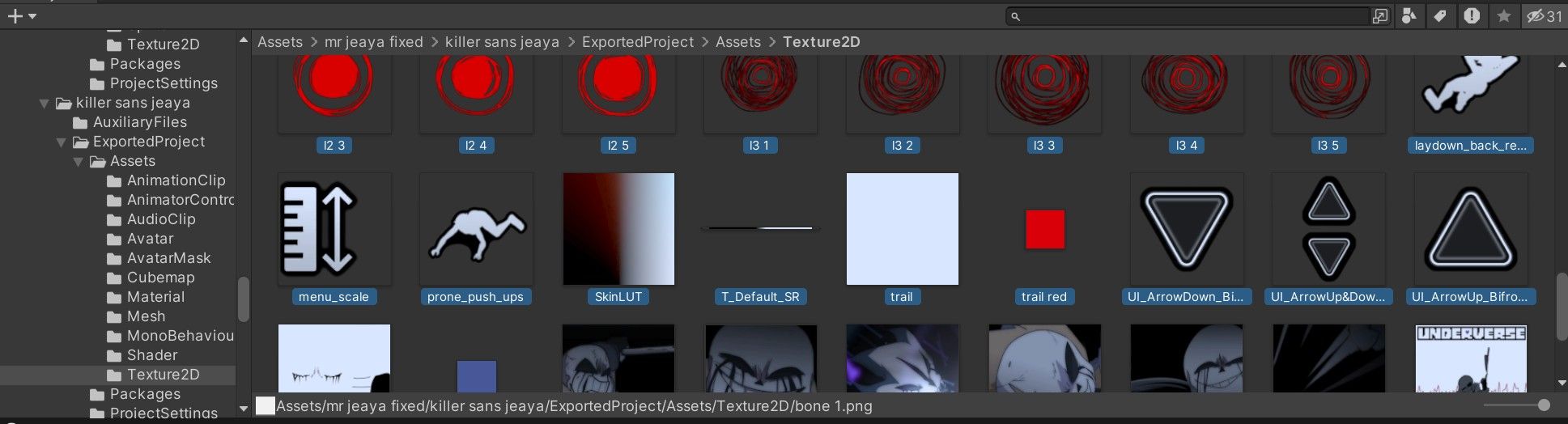Select the 'l2 5' red circle texture
This screenshot has height=424, width=1568.
pos(618,93)
